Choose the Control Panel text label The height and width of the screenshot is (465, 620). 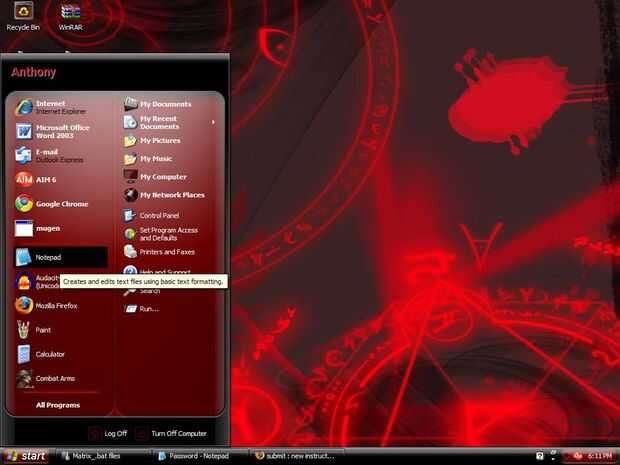click(x=159, y=215)
